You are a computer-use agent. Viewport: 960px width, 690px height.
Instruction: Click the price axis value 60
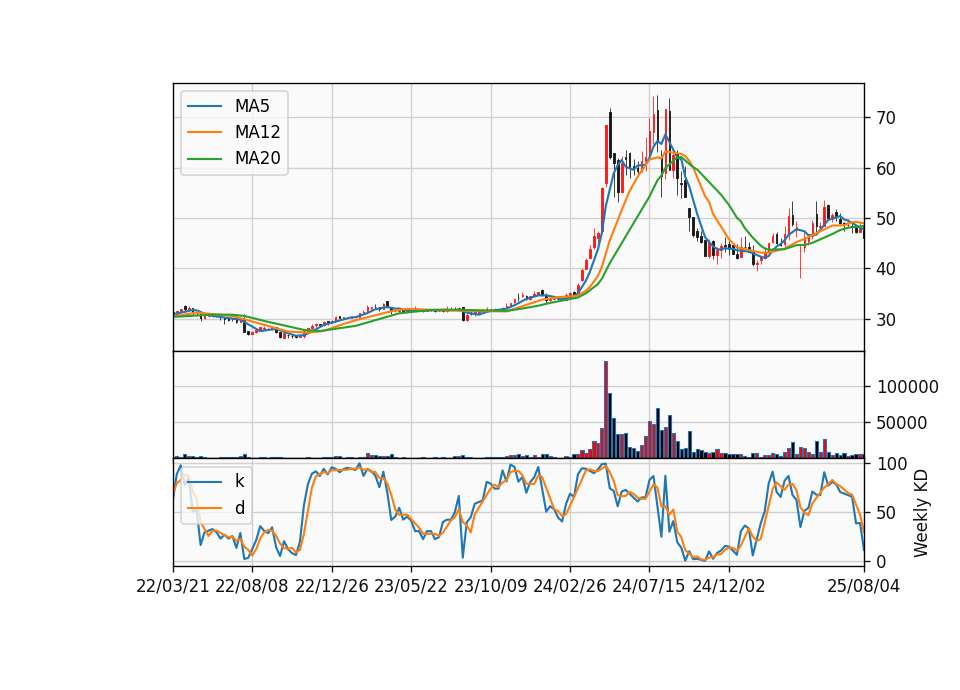pyautogui.click(x=886, y=169)
